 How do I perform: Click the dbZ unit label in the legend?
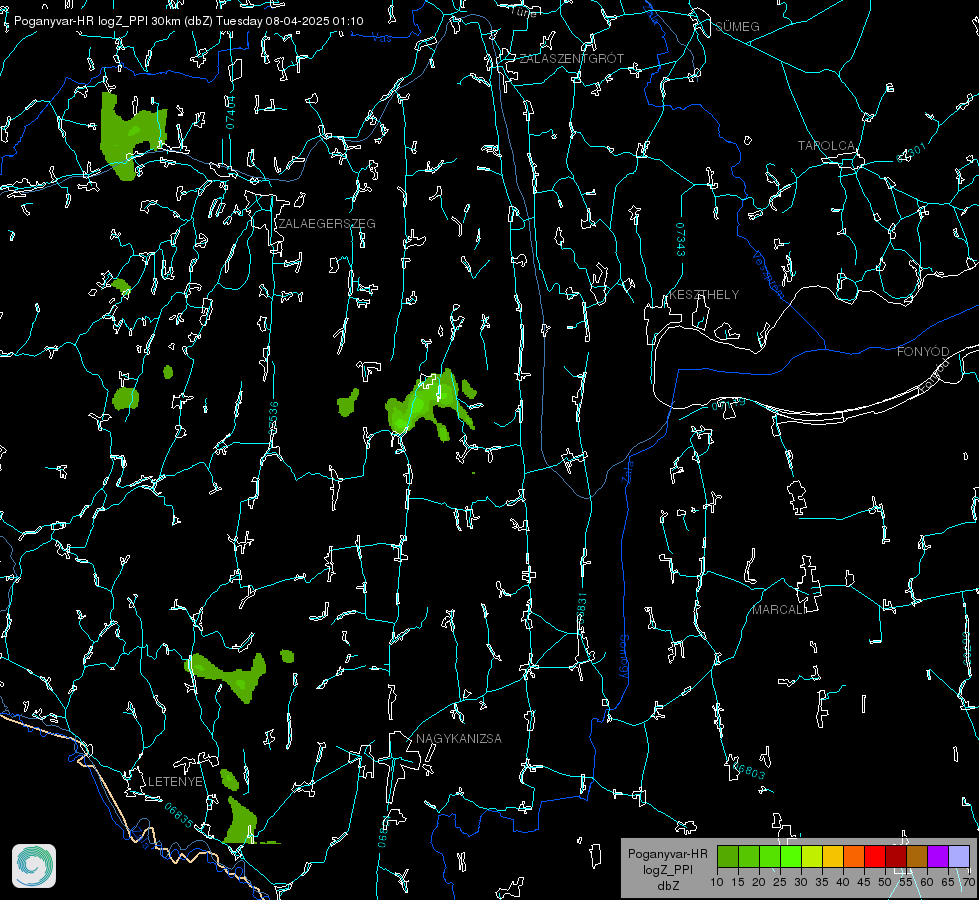[667, 886]
